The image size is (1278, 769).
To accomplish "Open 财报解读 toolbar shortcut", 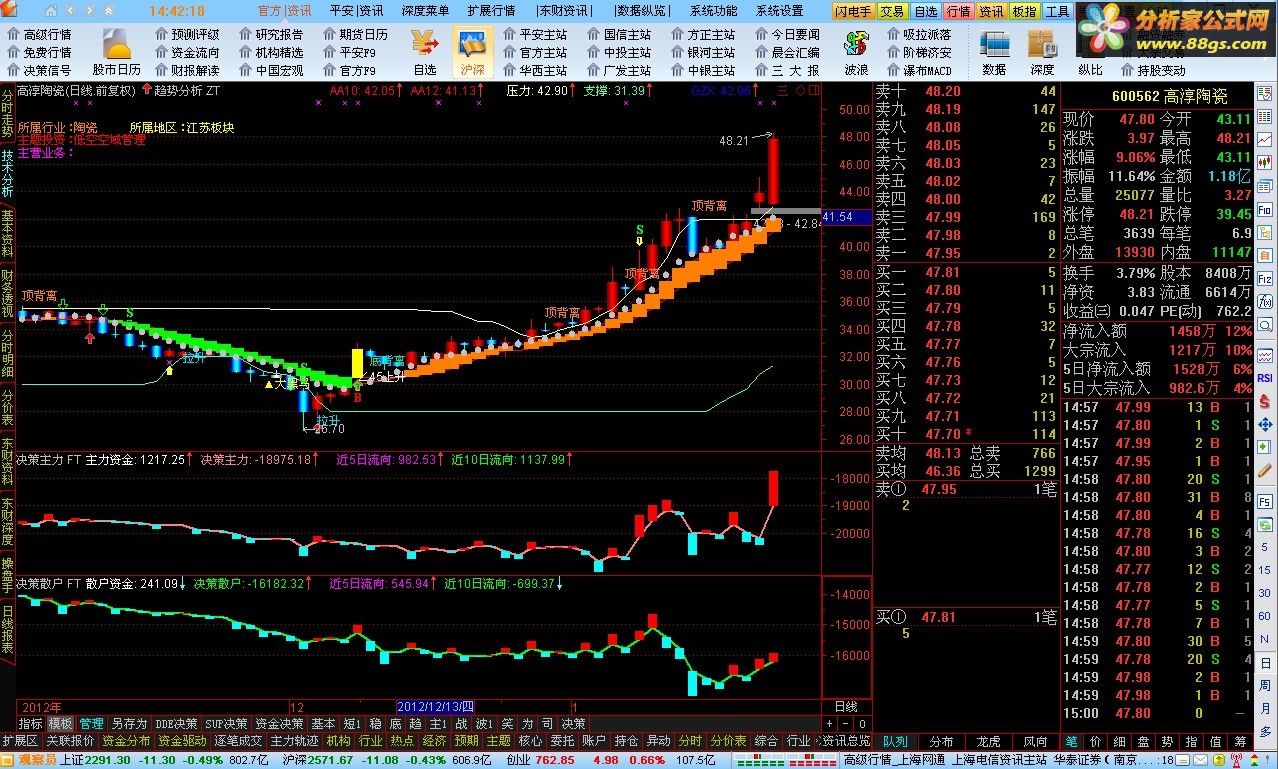I will (185, 70).
